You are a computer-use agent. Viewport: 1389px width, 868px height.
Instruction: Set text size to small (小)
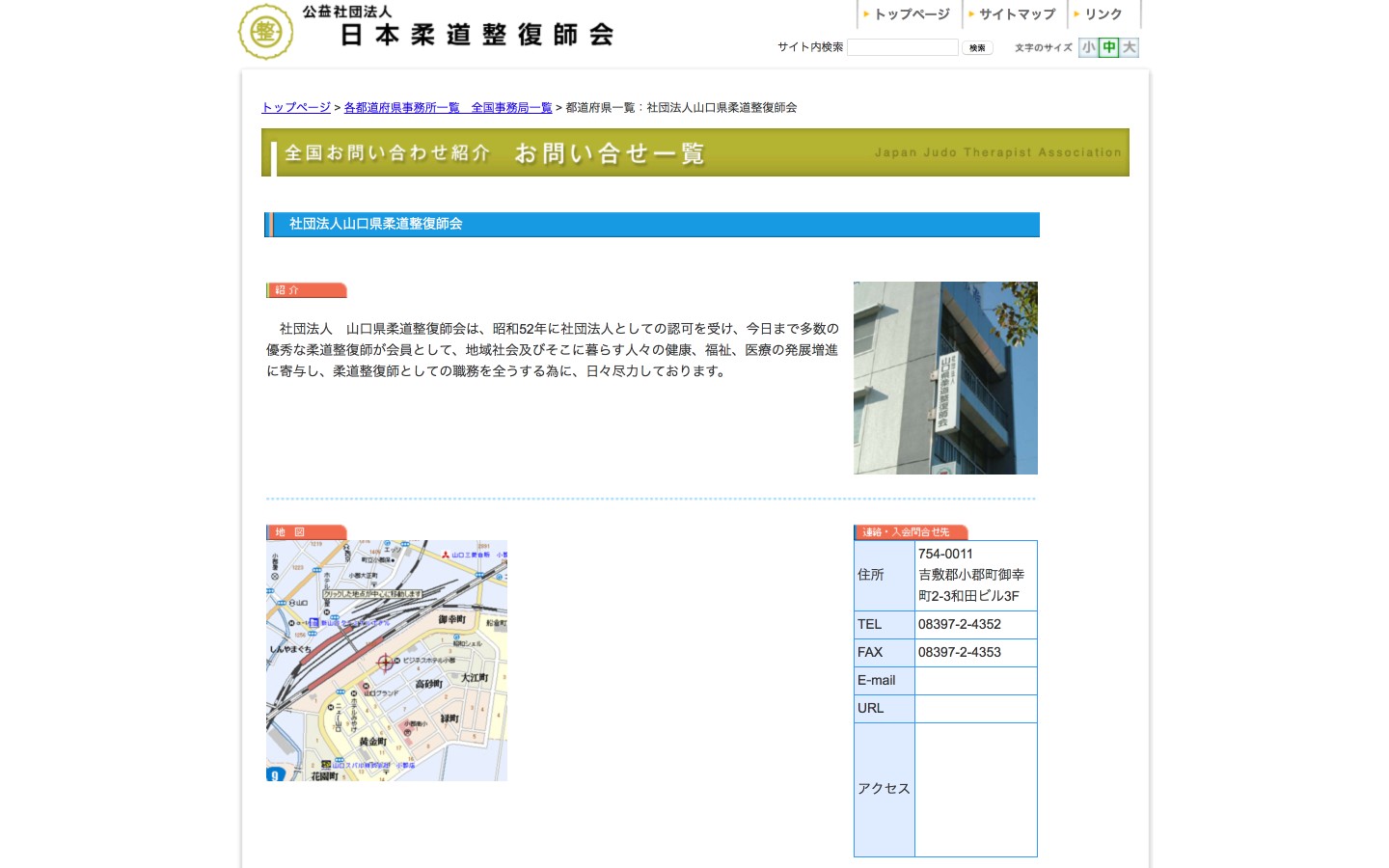coord(1088,47)
